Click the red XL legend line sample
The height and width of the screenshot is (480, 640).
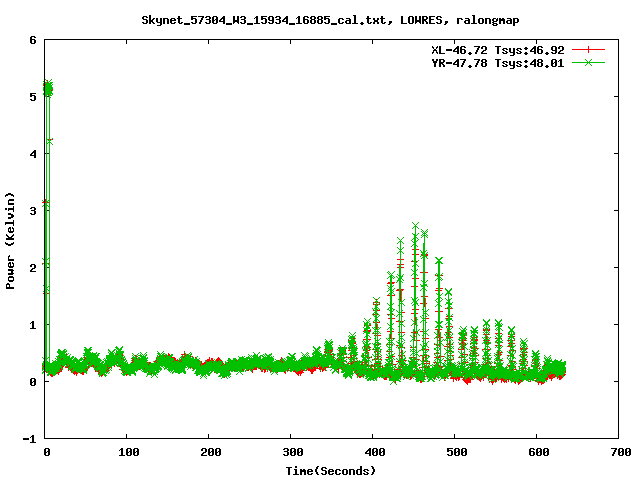pyautogui.click(x=588, y=50)
